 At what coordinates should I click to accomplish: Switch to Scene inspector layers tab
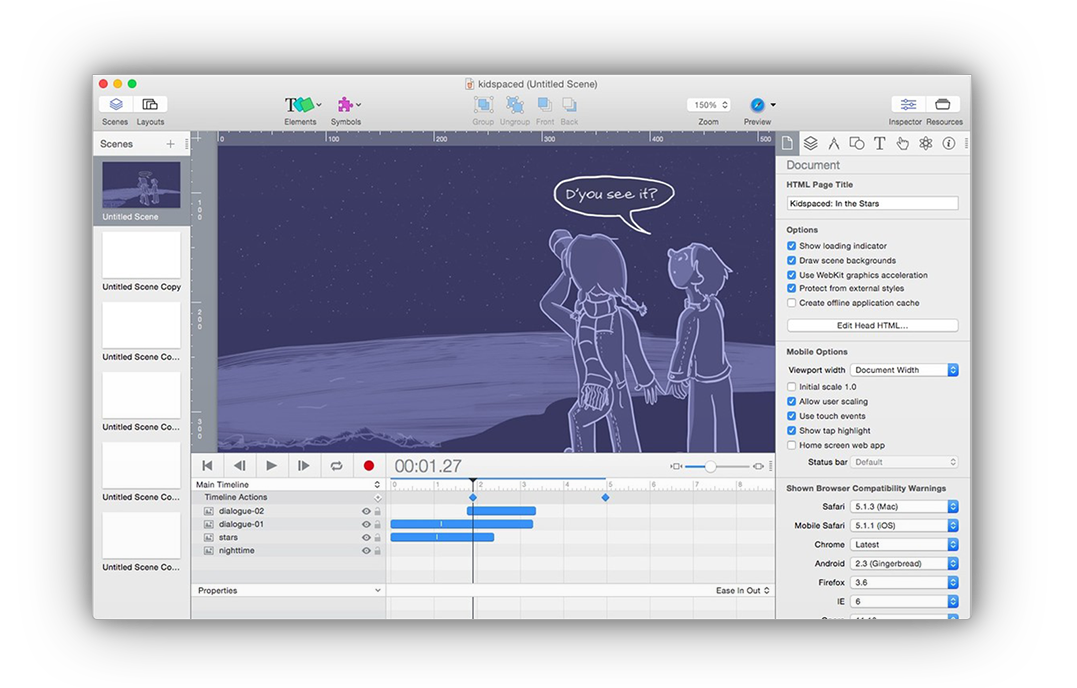[810, 143]
